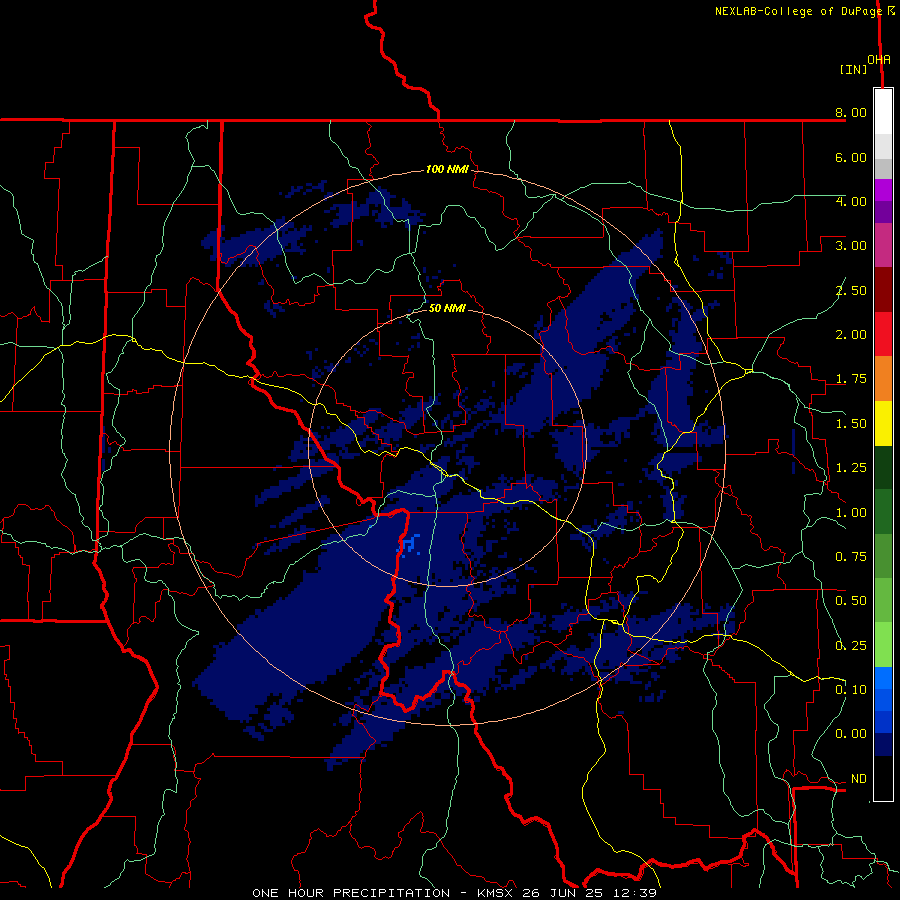Click the 2.50 legend value
The image size is (900, 900).
(x=851, y=290)
